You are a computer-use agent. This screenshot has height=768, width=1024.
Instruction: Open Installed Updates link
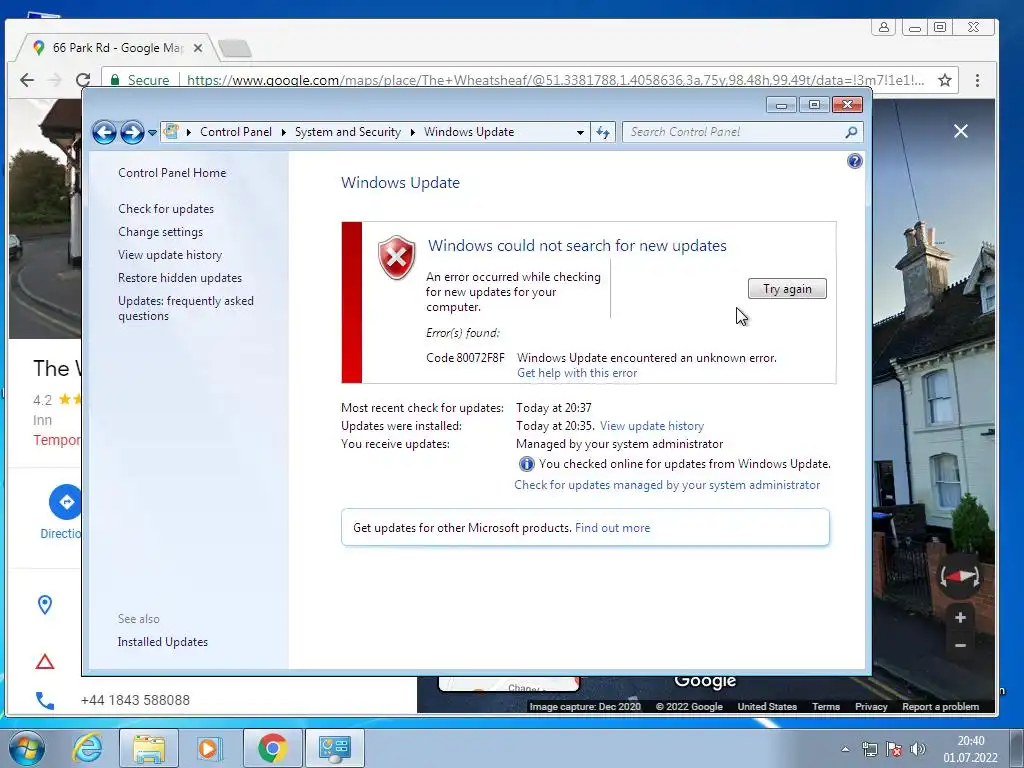(163, 642)
